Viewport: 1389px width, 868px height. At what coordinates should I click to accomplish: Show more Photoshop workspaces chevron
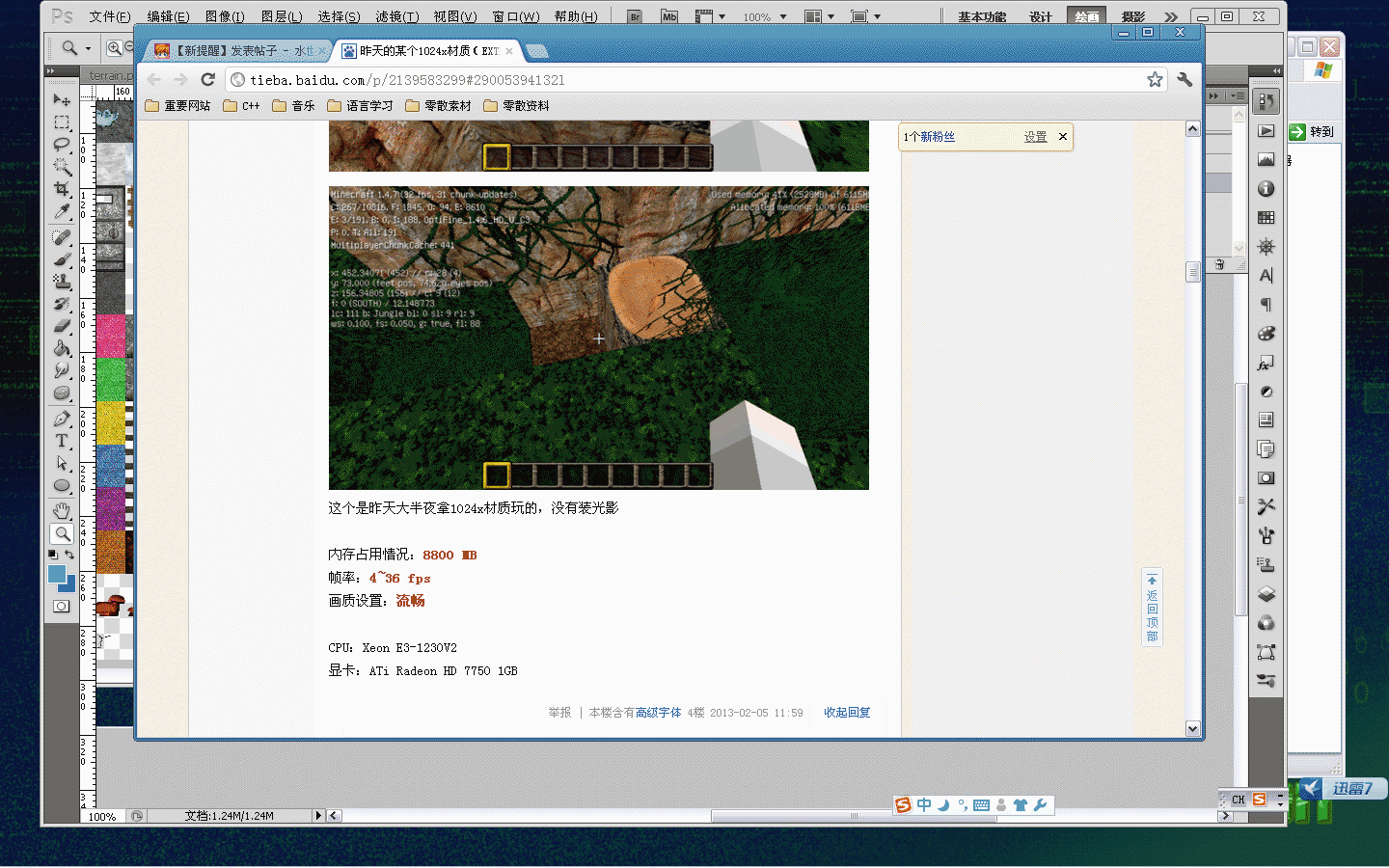point(1171,16)
